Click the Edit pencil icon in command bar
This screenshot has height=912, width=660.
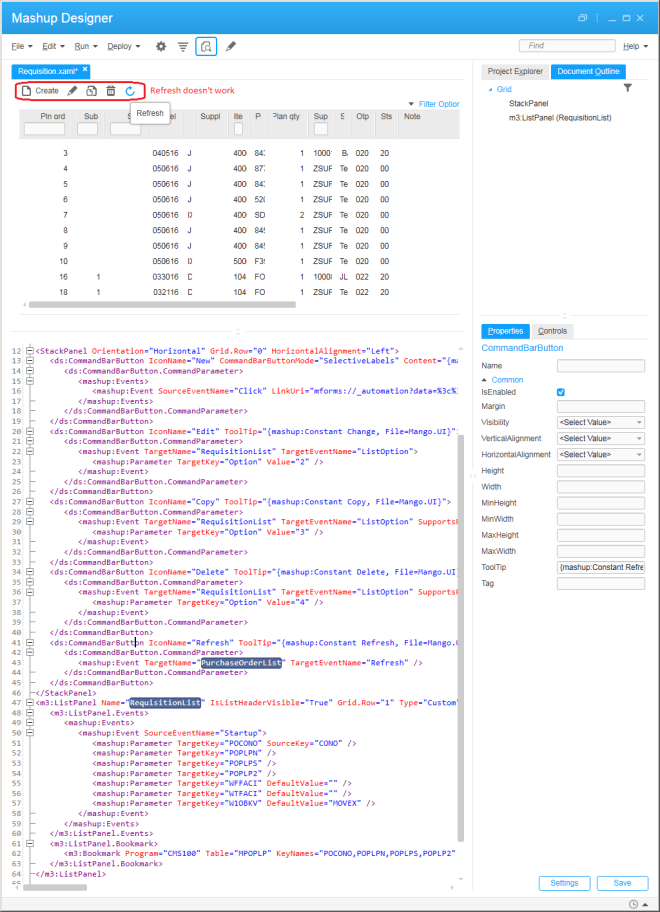72,91
